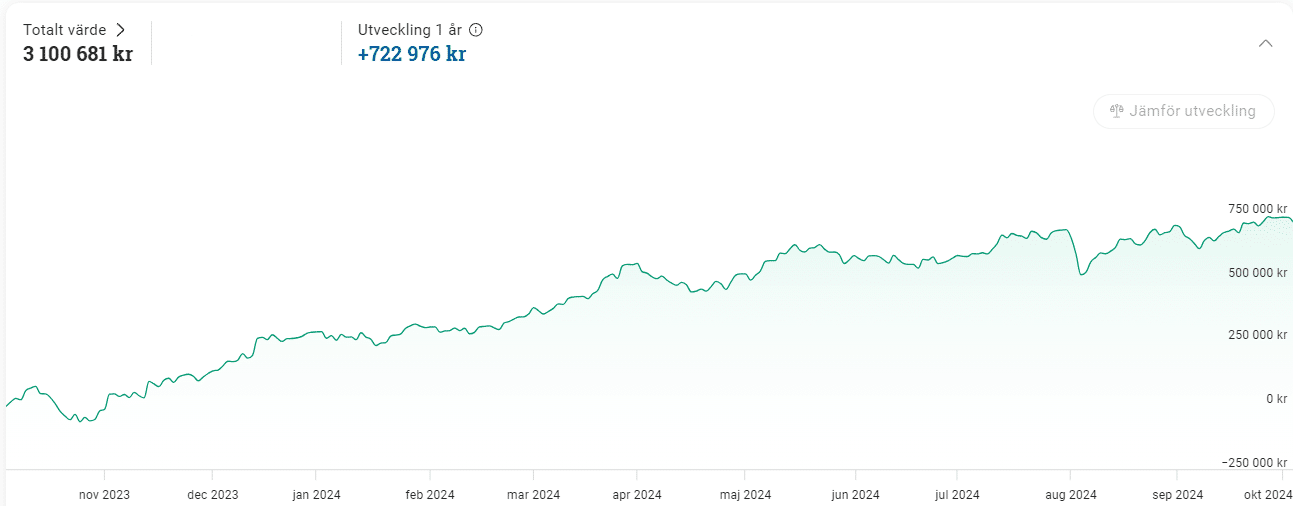The height and width of the screenshot is (506, 1293).
Task: Click the info icon beside Utveckling 1 år
Action: (x=476, y=30)
